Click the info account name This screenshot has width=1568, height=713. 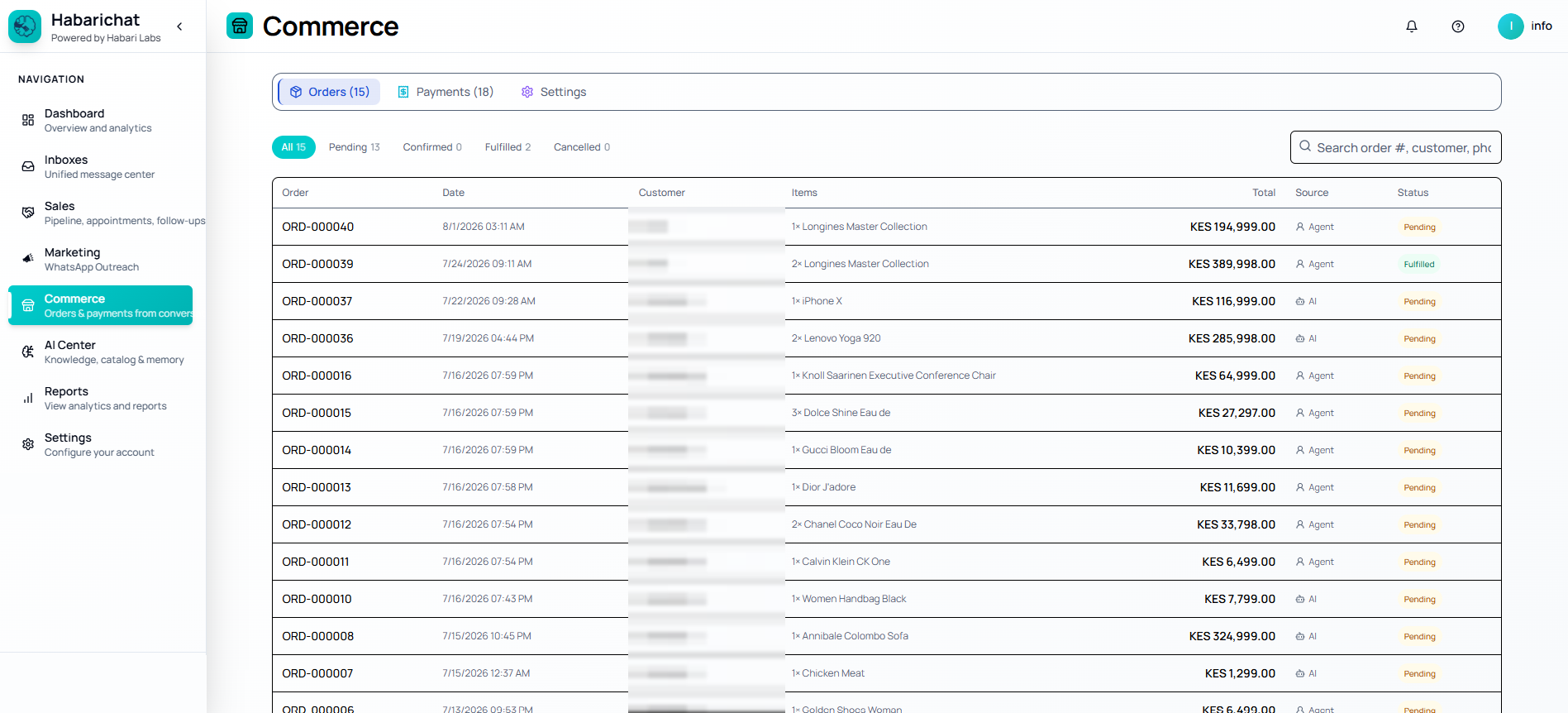tap(1541, 26)
